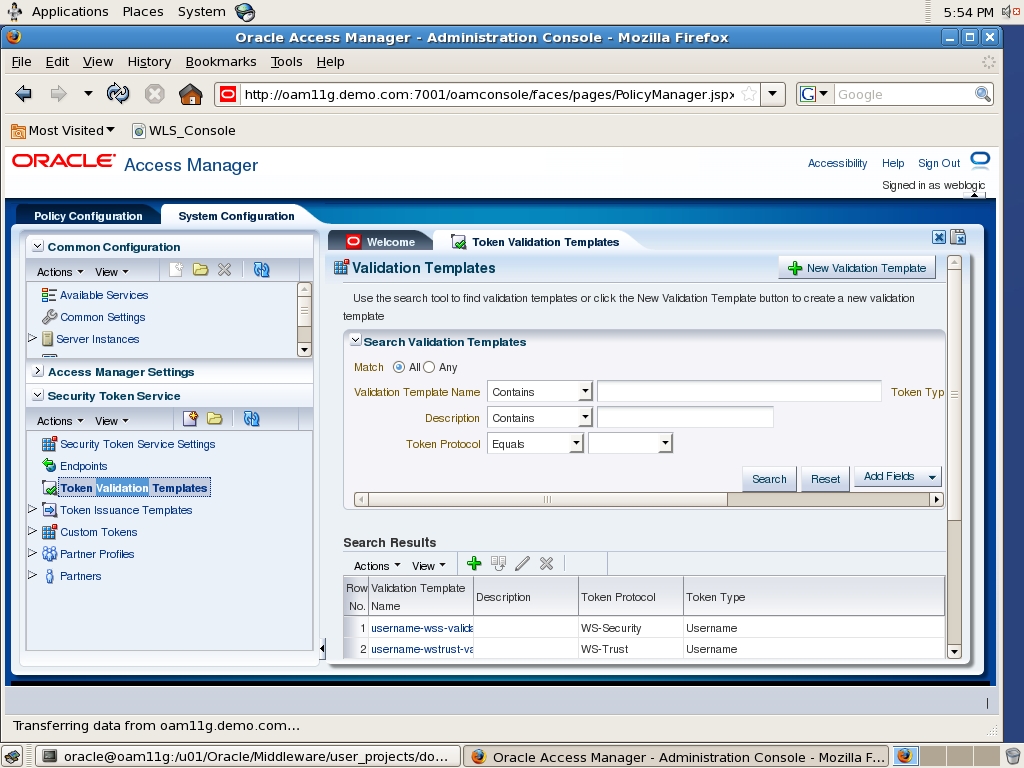Image resolution: width=1024 pixels, height=768 pixels.
Task: Open the History menu
Action: (150, 61)
